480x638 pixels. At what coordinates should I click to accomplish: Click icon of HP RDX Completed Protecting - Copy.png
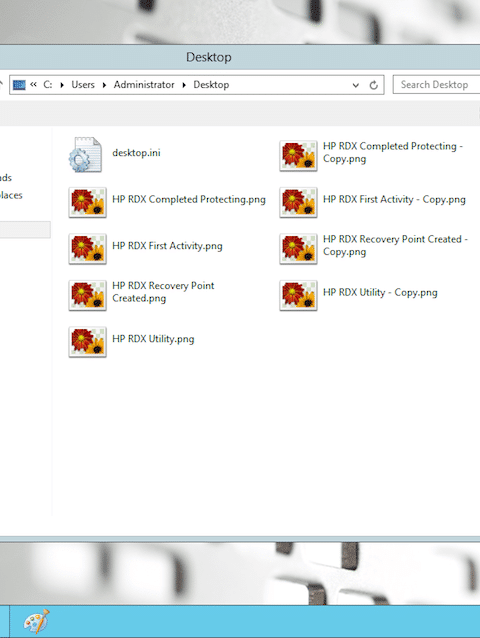pos(298,156)
